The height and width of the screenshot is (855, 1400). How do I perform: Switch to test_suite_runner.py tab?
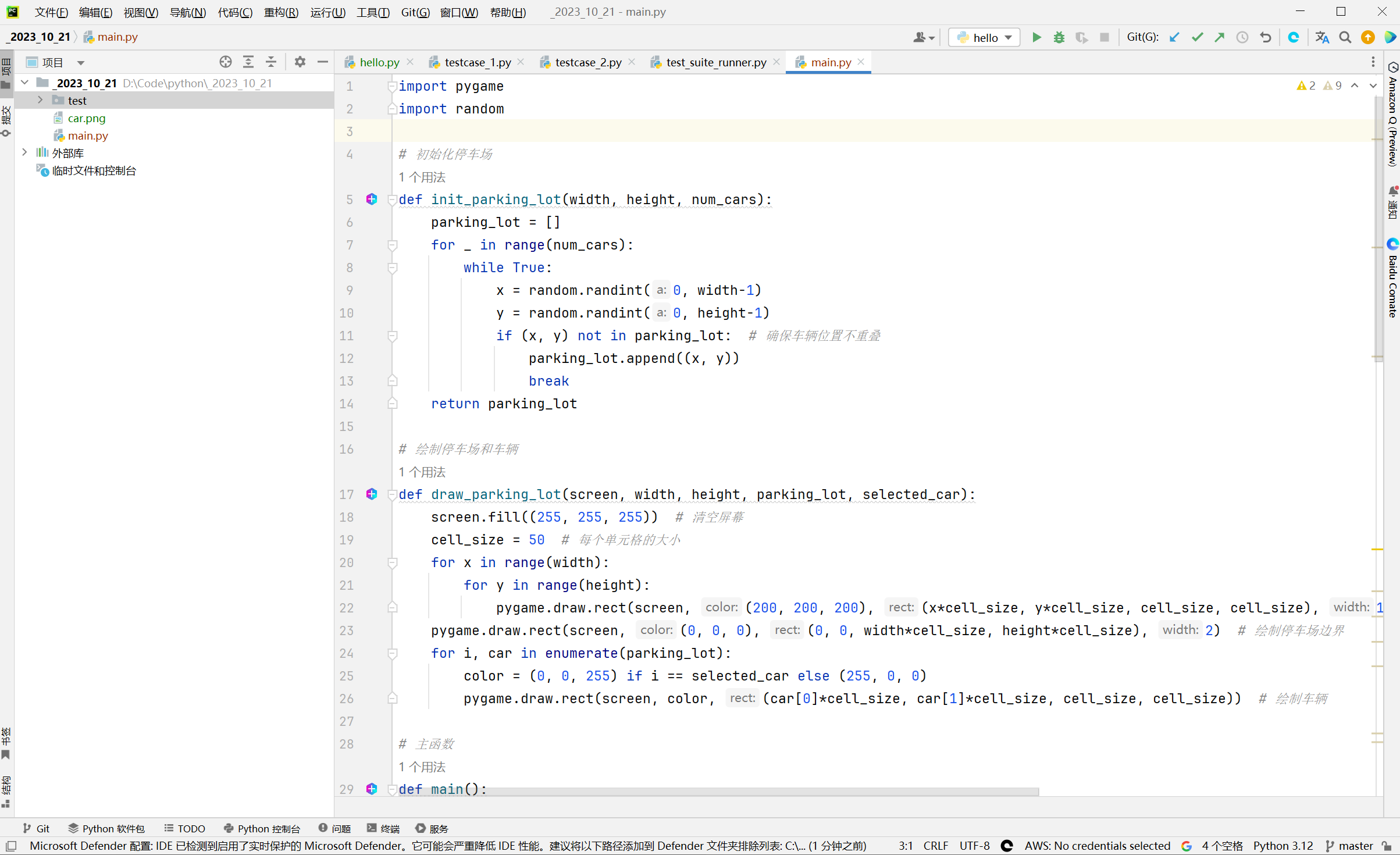716,62
